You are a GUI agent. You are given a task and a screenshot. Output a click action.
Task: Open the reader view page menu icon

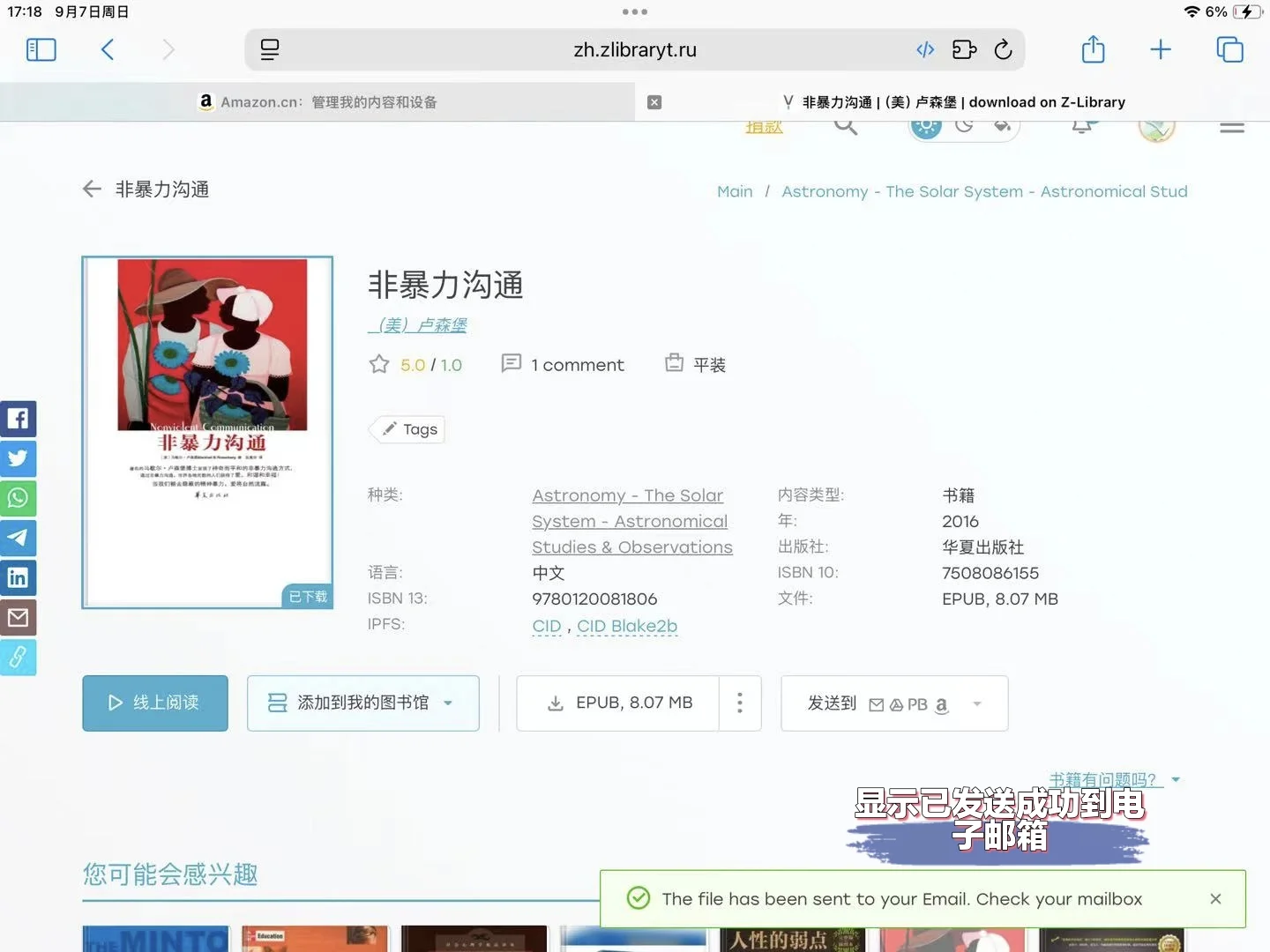(270, 49)
